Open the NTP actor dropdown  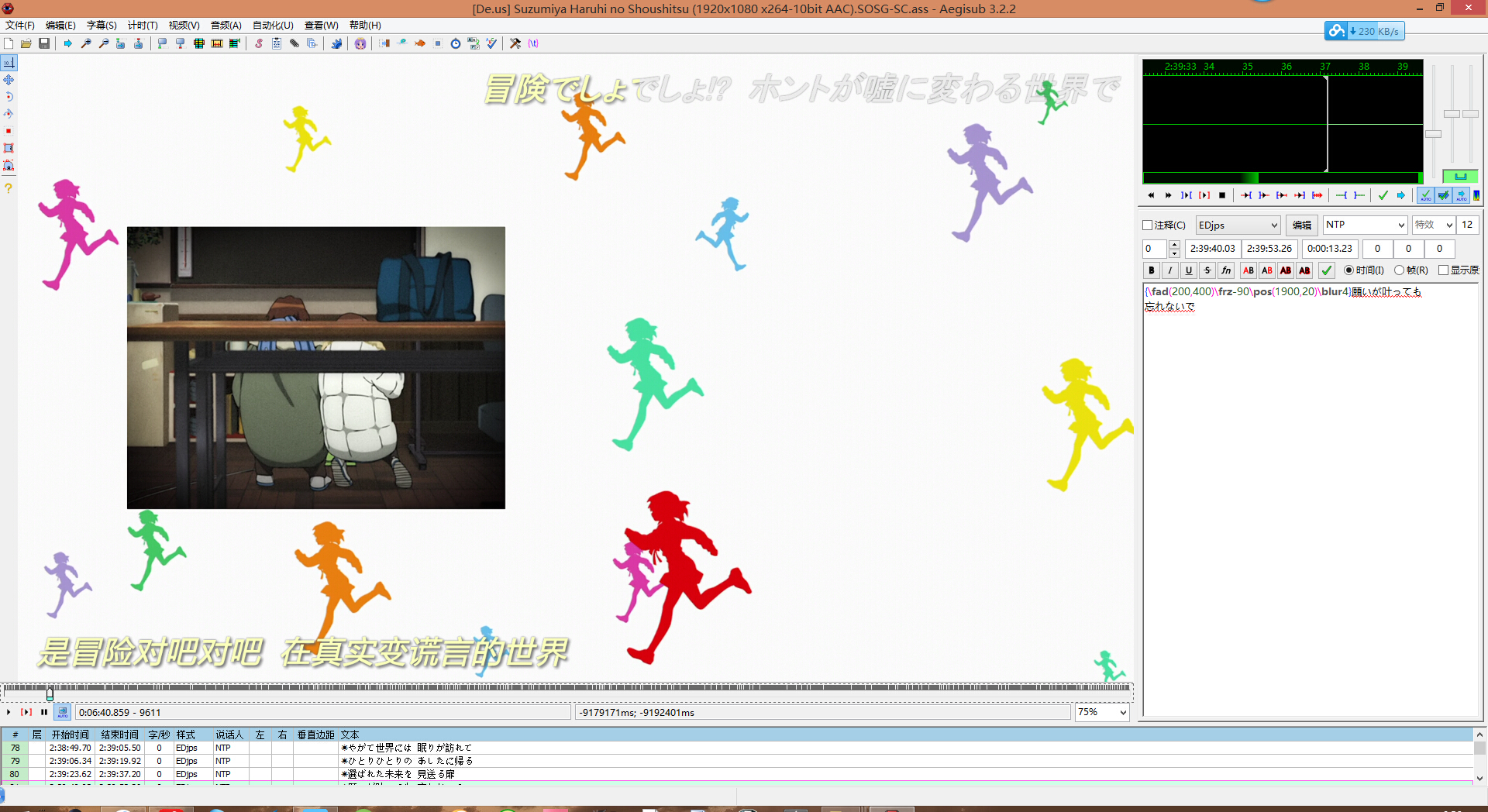(x=1365, y=225)
